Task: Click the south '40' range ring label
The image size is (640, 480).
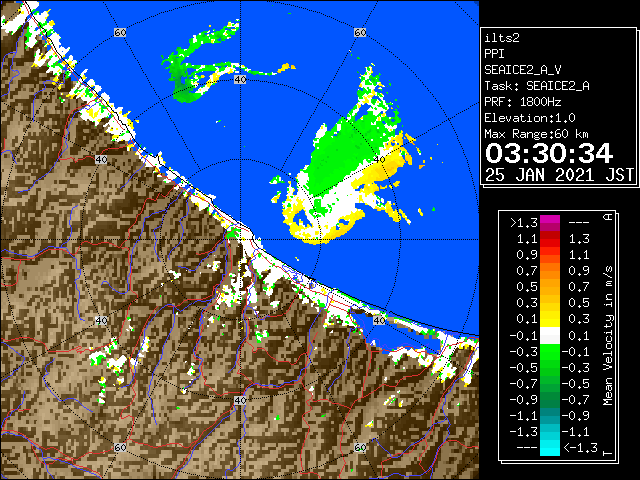Action: pyautogui.click(x=240, y=400)
